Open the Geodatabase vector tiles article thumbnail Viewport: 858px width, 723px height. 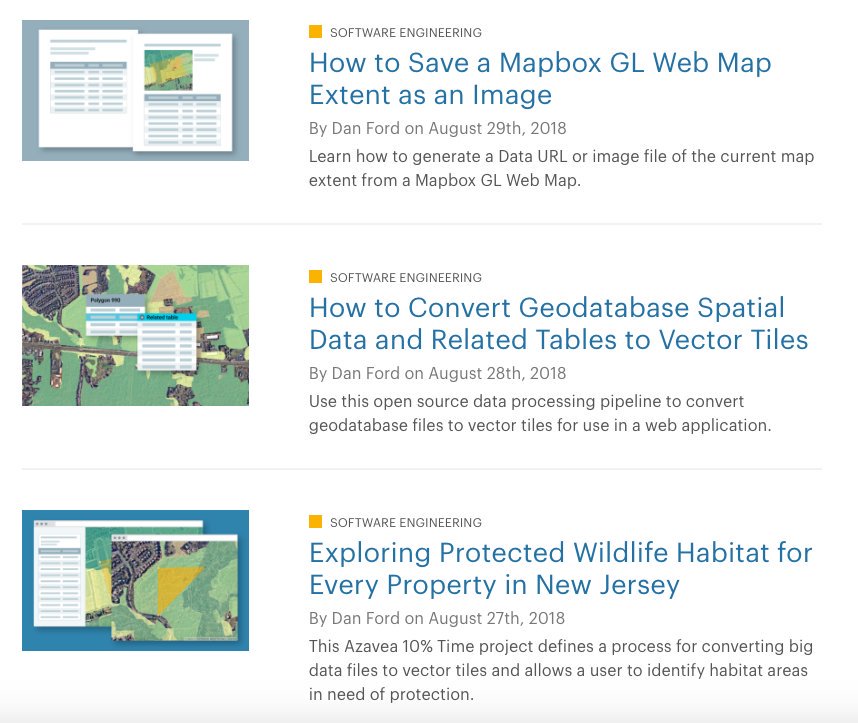pos(135,335)
